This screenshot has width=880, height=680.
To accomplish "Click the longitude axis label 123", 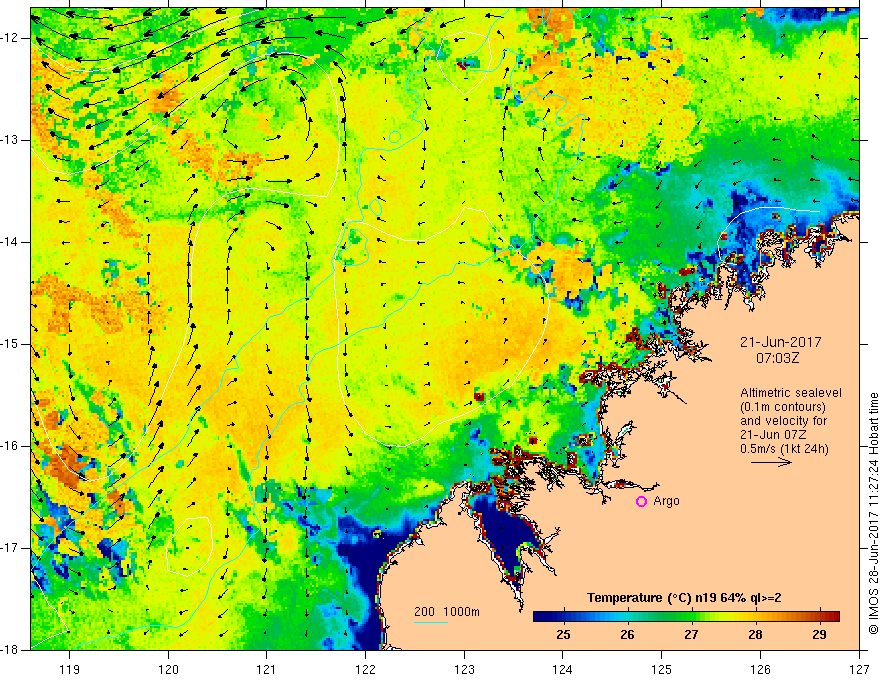I will coord(464,669).
